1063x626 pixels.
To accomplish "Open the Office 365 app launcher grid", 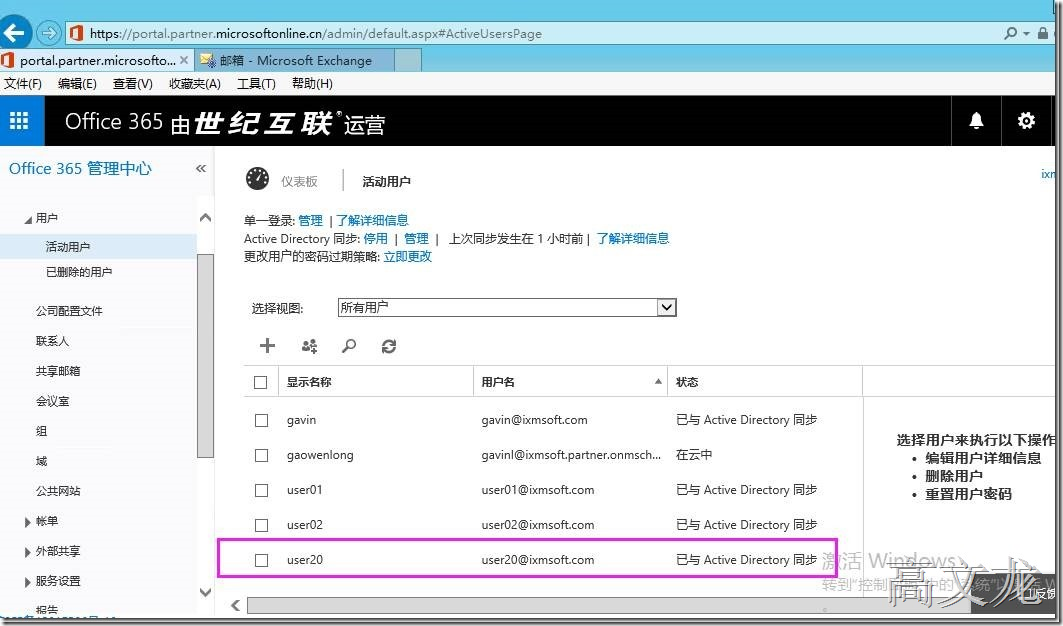I will (x=19, y=121).
